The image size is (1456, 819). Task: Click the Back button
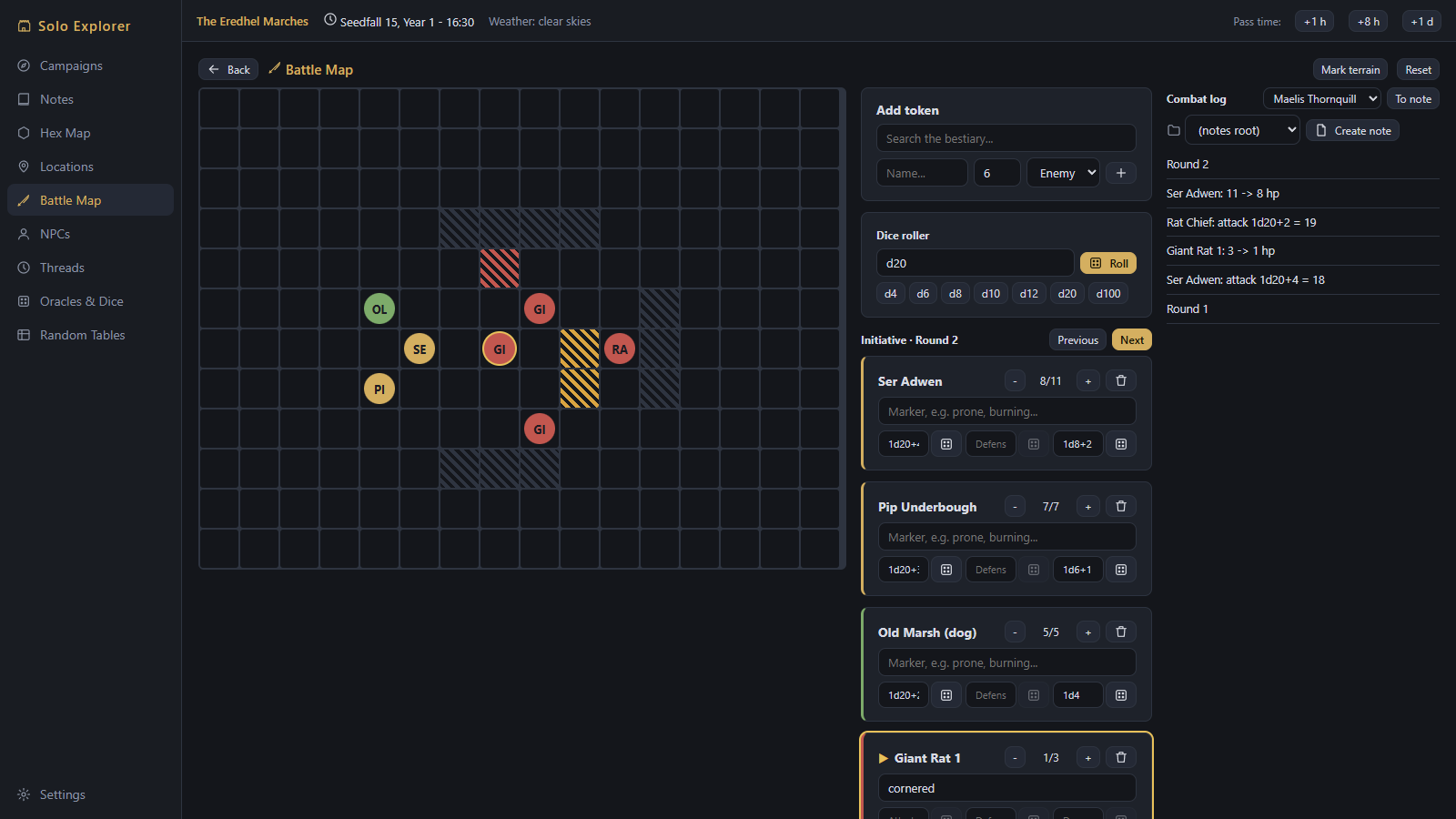pos(228,70)
